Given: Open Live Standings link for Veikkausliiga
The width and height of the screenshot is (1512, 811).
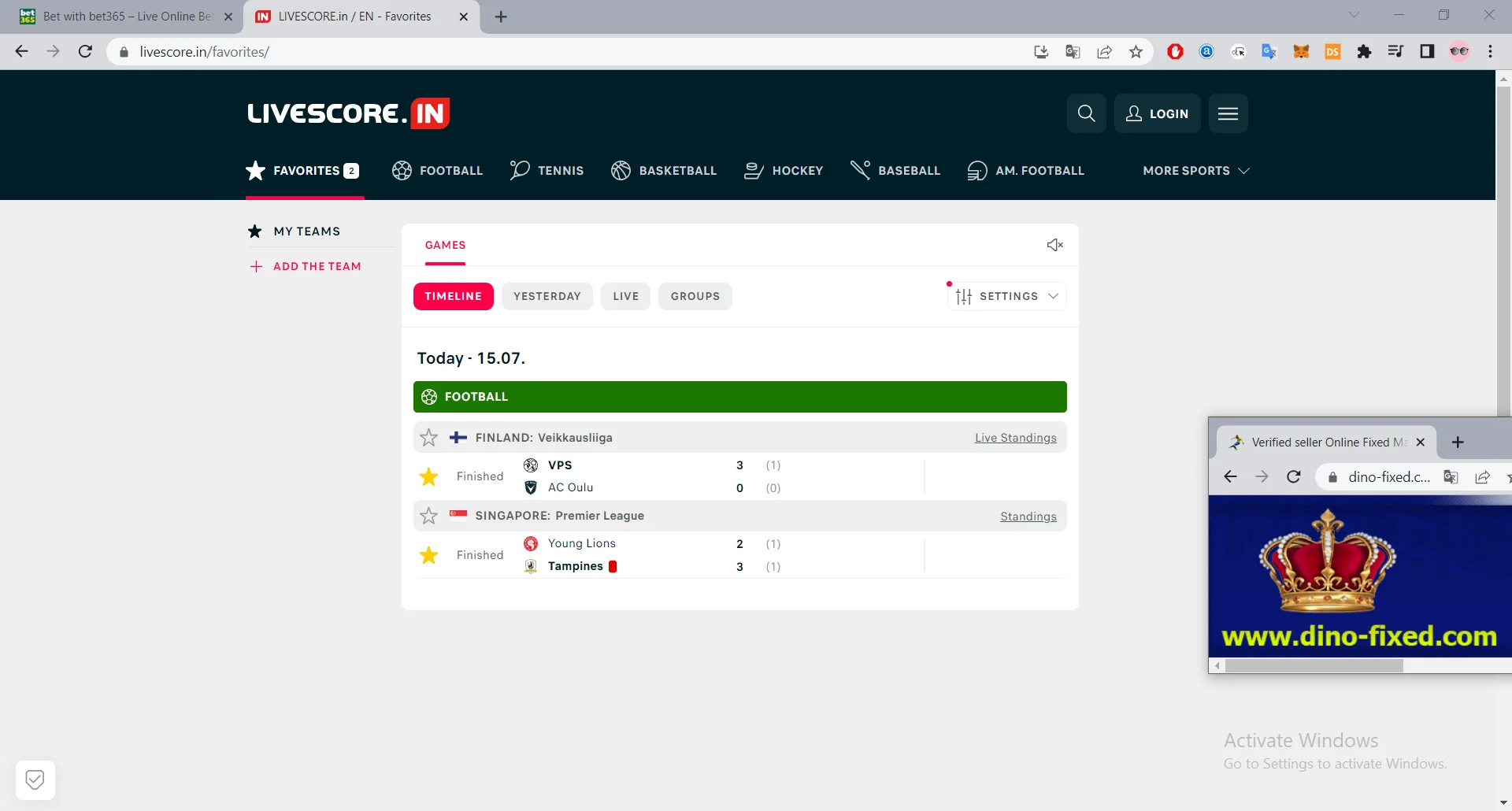Looking at the screenshot, I should 1015,438.
